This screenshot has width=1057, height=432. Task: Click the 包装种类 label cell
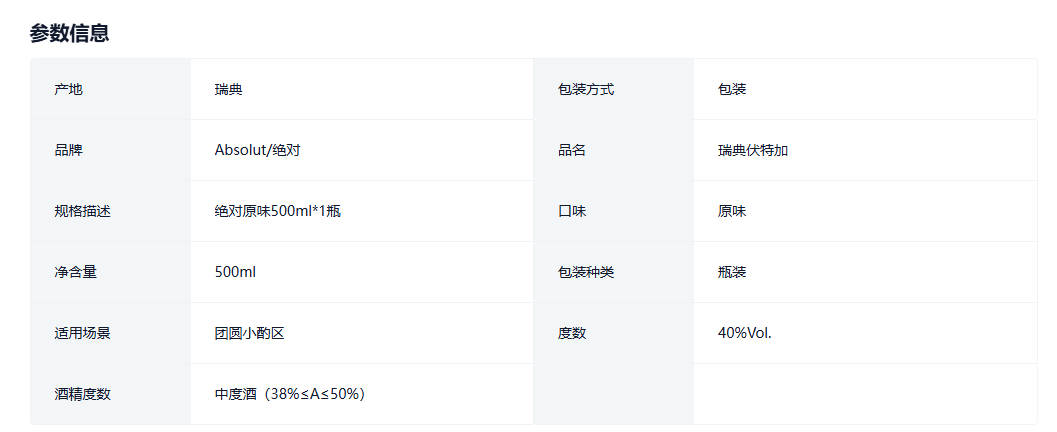tap(586, 272)
